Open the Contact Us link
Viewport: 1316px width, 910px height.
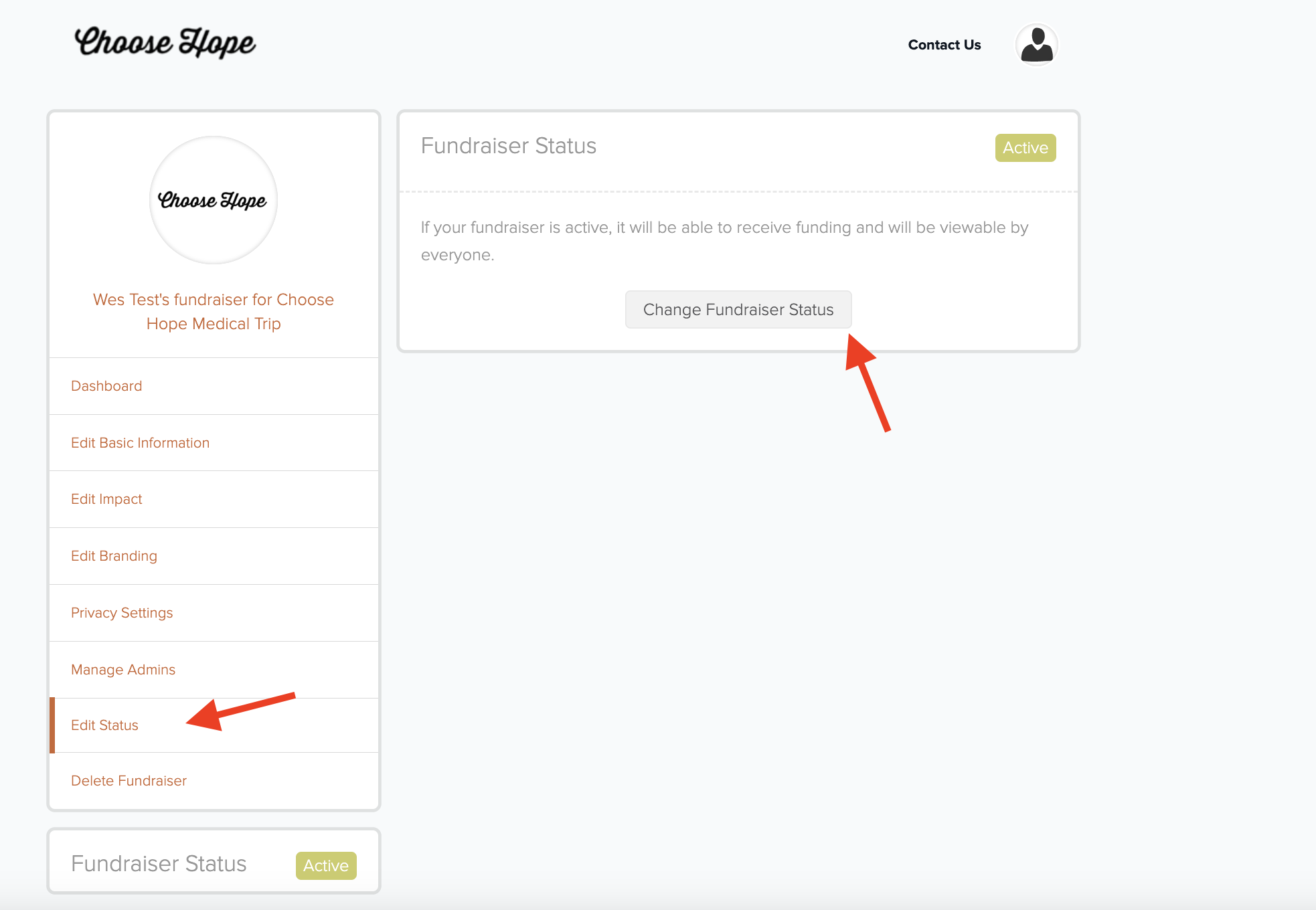click(x=944, y=45)
